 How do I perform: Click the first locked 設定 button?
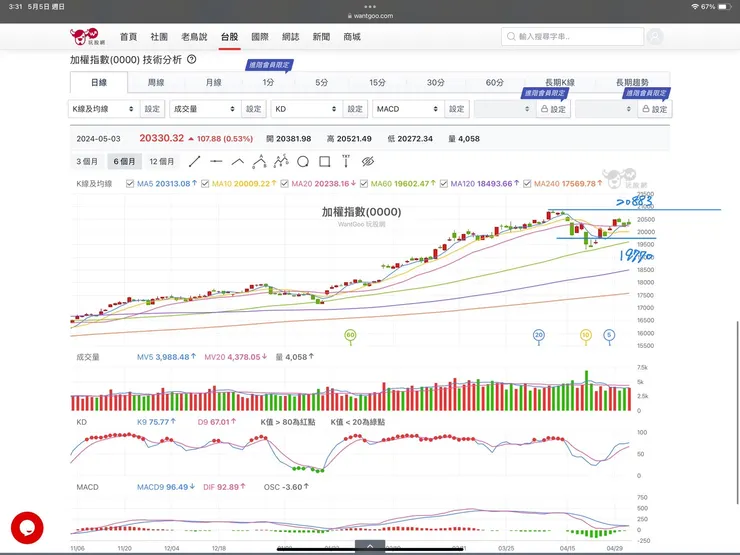(x=553, y=109)
